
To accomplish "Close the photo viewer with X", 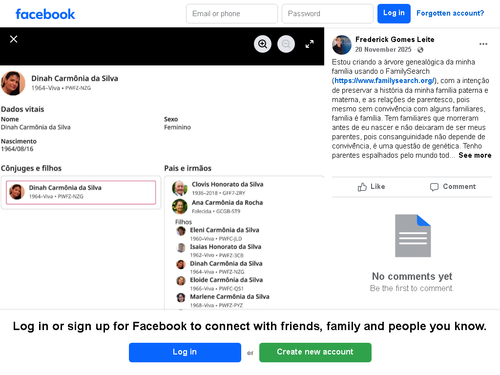I will [x=14, y=39].
